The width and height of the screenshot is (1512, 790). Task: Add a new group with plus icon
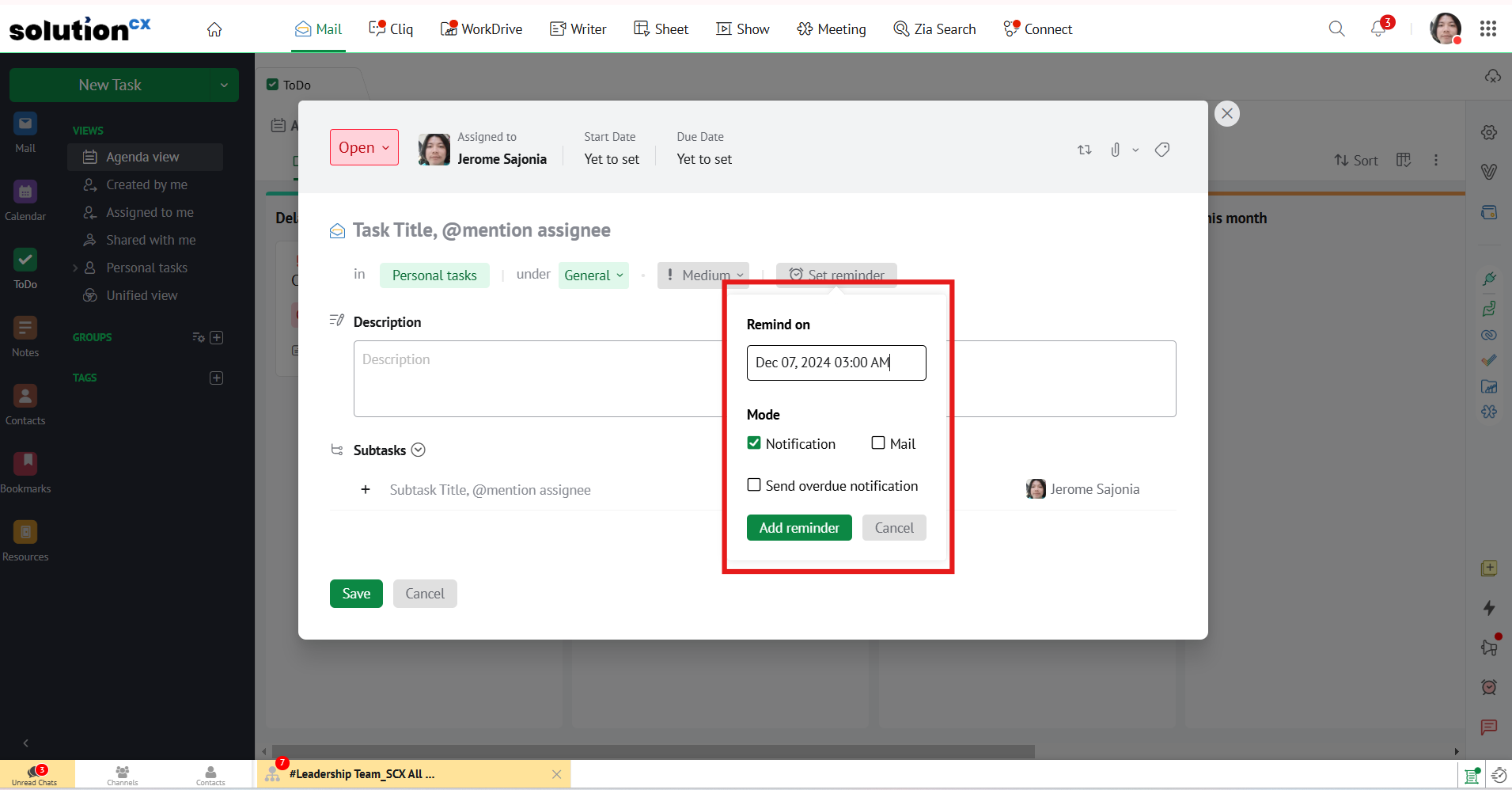point(217,337)
